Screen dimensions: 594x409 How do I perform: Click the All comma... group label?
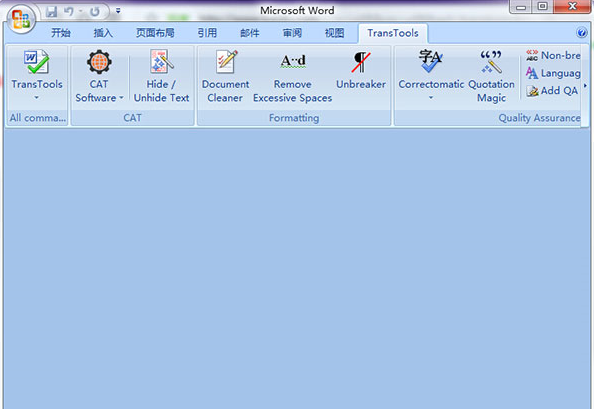tap(38, 118)
